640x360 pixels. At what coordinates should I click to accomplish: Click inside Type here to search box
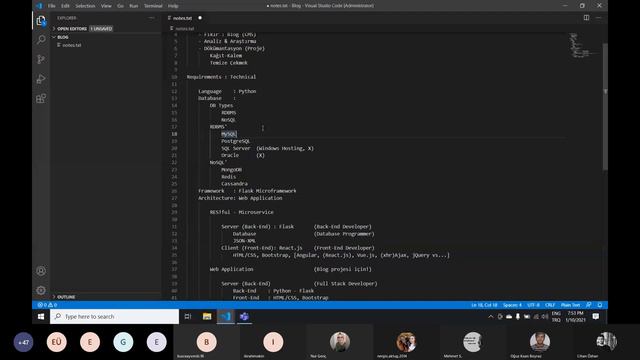coord(114,316)
